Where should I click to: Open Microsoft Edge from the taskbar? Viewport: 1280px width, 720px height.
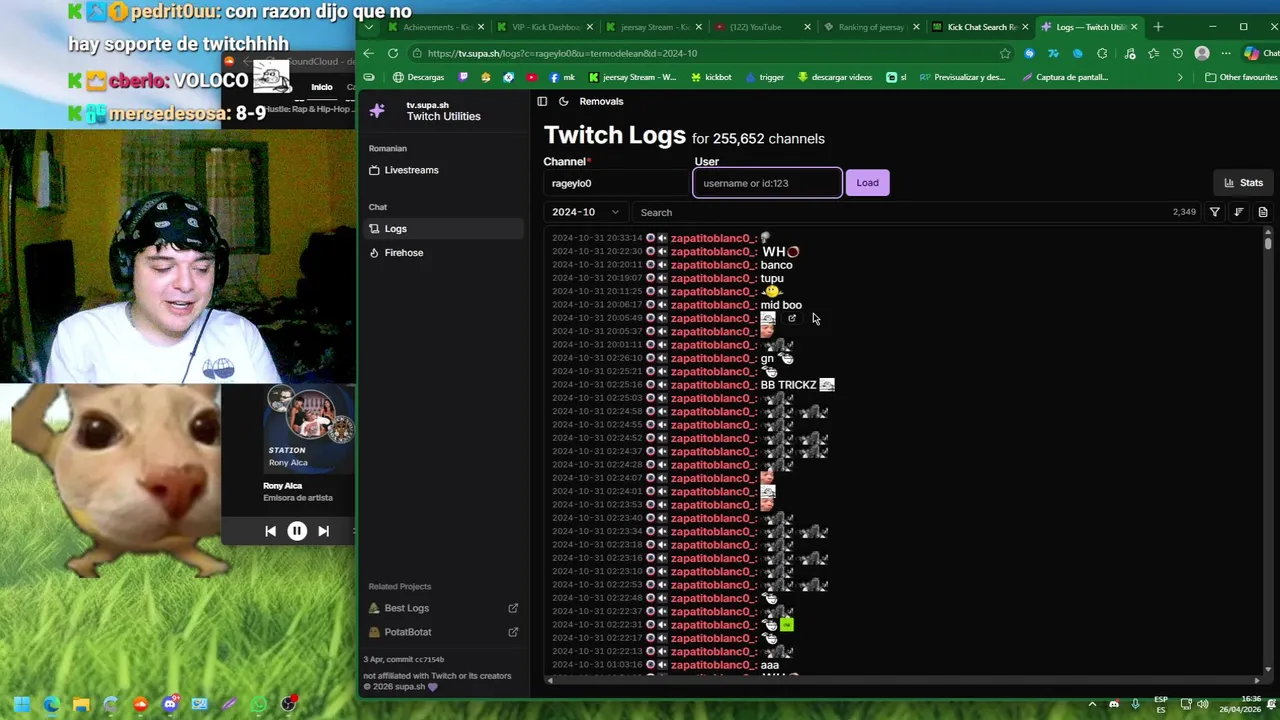pyautogui.click(x=51, y=704)
